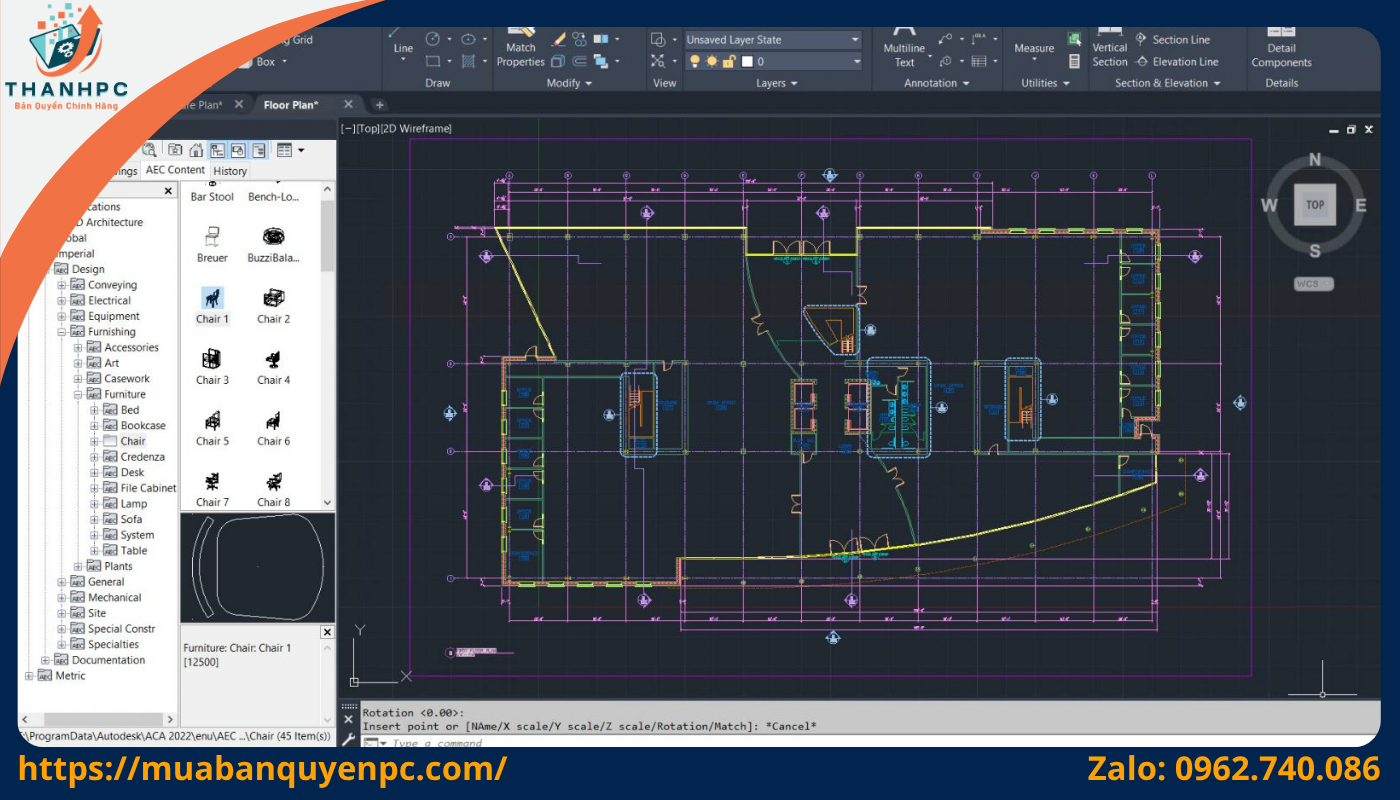This screenshot has width=1400, height=800.
Task: Click the Breuer chair icon
Action: [x=212, y=238]
